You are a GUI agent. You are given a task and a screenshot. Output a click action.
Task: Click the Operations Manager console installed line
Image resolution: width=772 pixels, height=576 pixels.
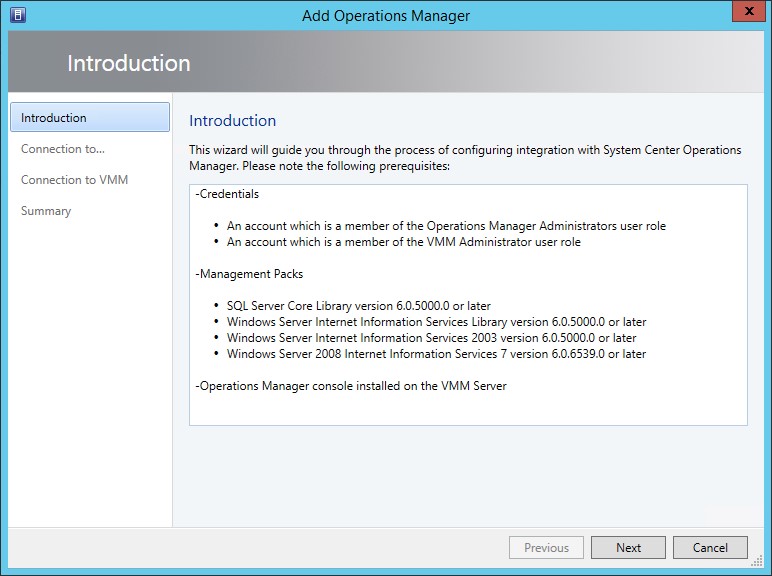(x=351, y=386)
